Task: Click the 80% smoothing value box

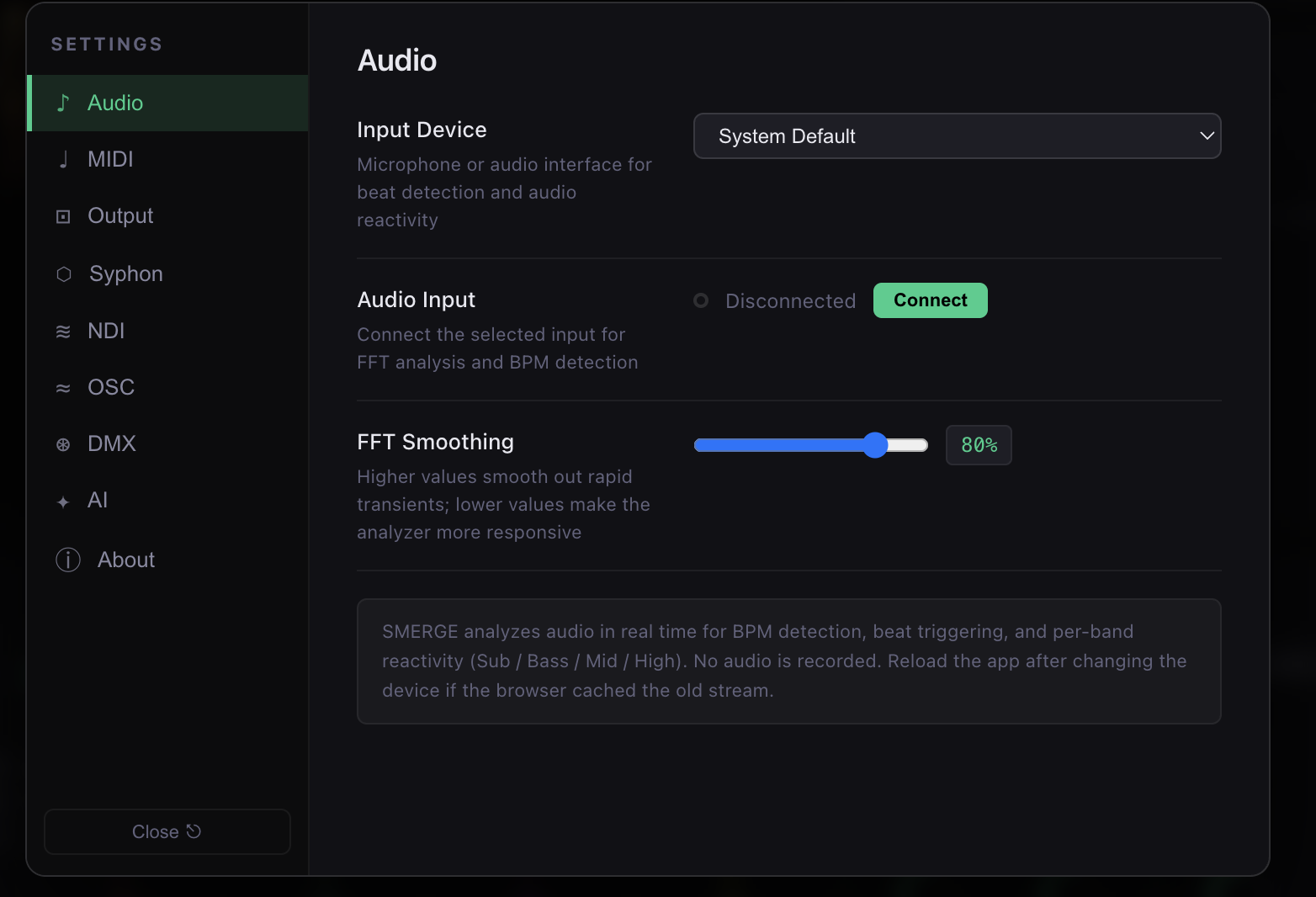Action: tap(979, 445)
